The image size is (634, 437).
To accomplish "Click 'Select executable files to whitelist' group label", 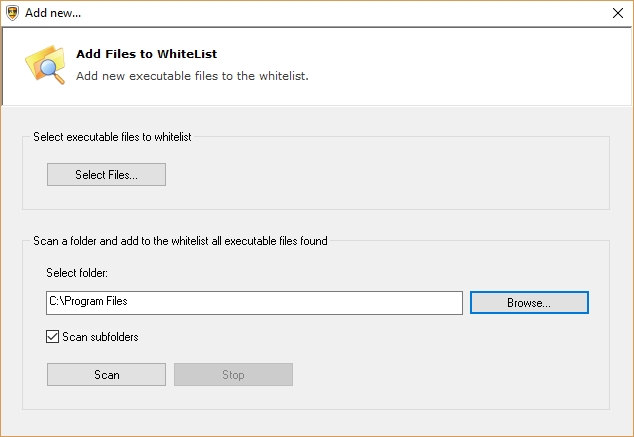I will [x=112, y=137].
